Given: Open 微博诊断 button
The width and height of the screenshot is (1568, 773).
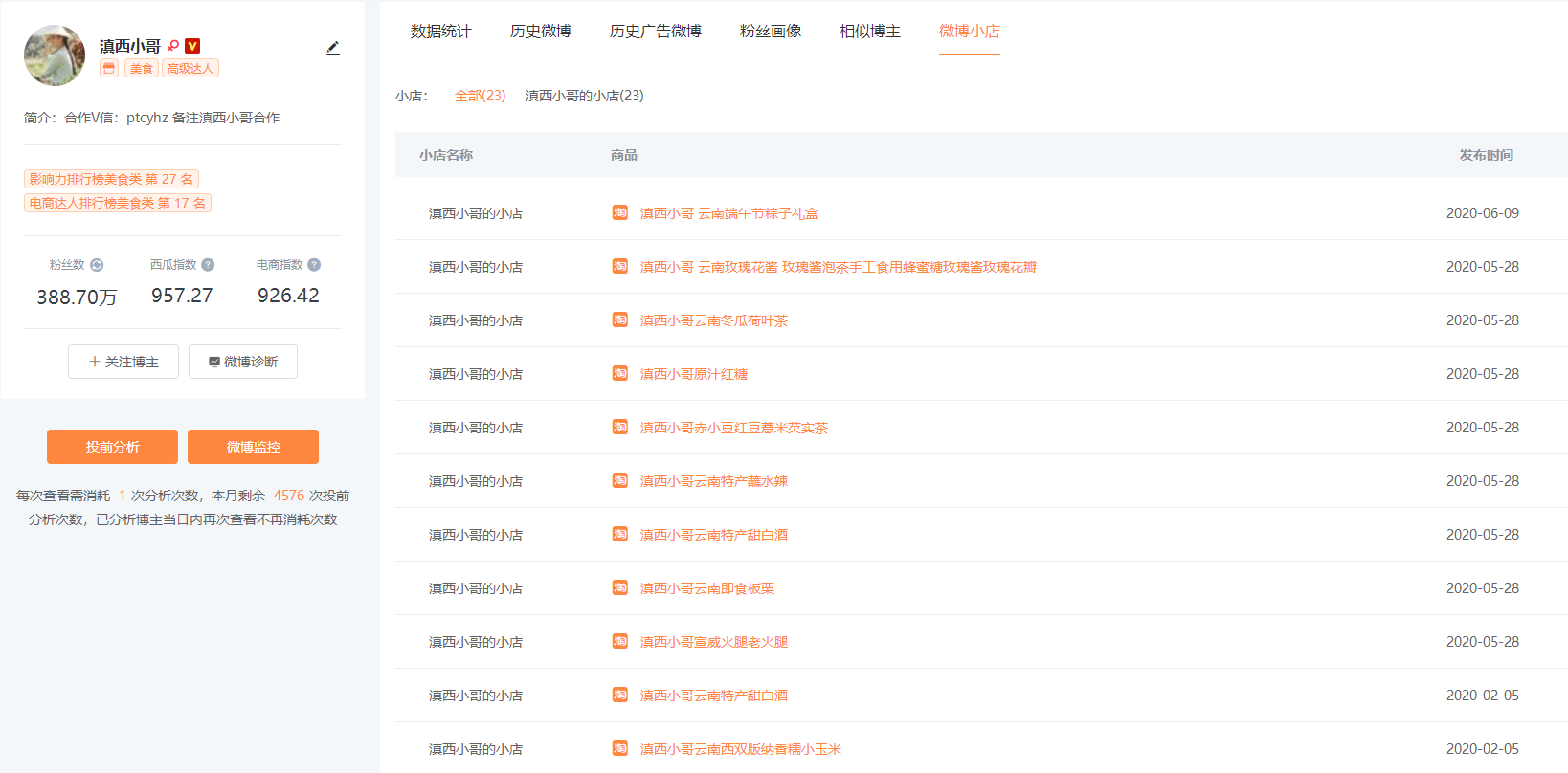Looking at the screenshot, I should (243, 362).
